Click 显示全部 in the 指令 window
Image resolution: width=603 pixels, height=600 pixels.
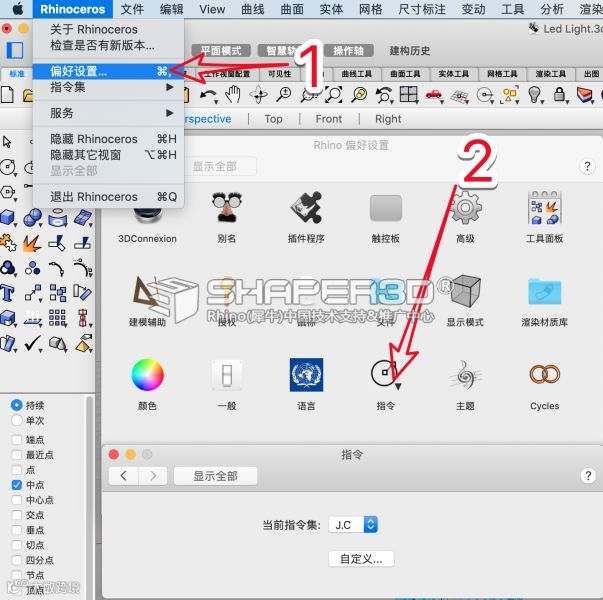tap(215, 476)
